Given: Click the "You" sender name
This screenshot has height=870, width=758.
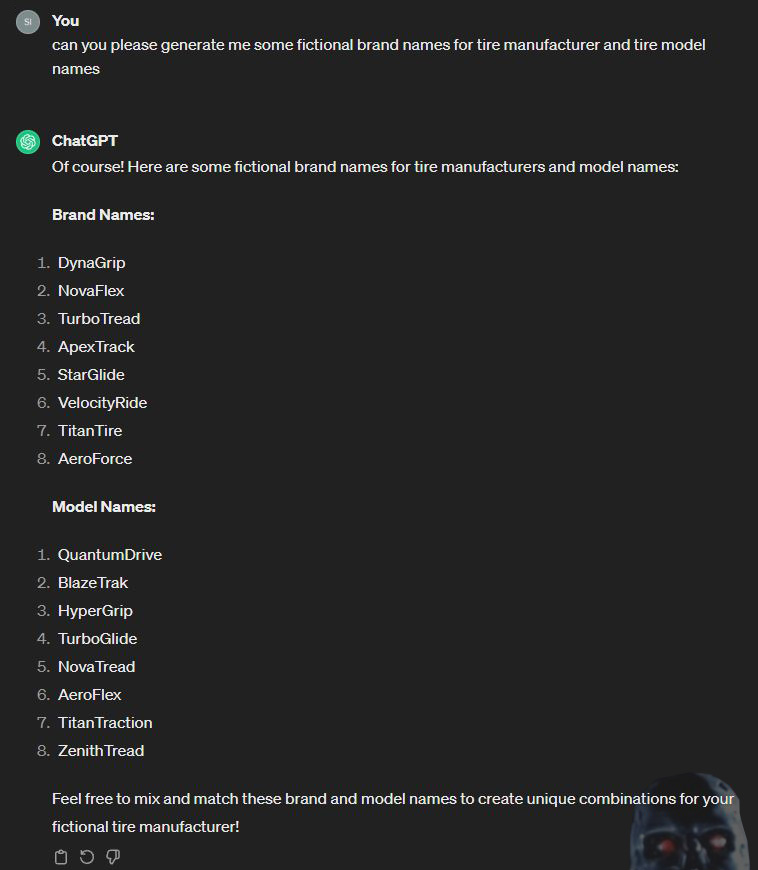Looking at the screenshot, I should point(66,21).
